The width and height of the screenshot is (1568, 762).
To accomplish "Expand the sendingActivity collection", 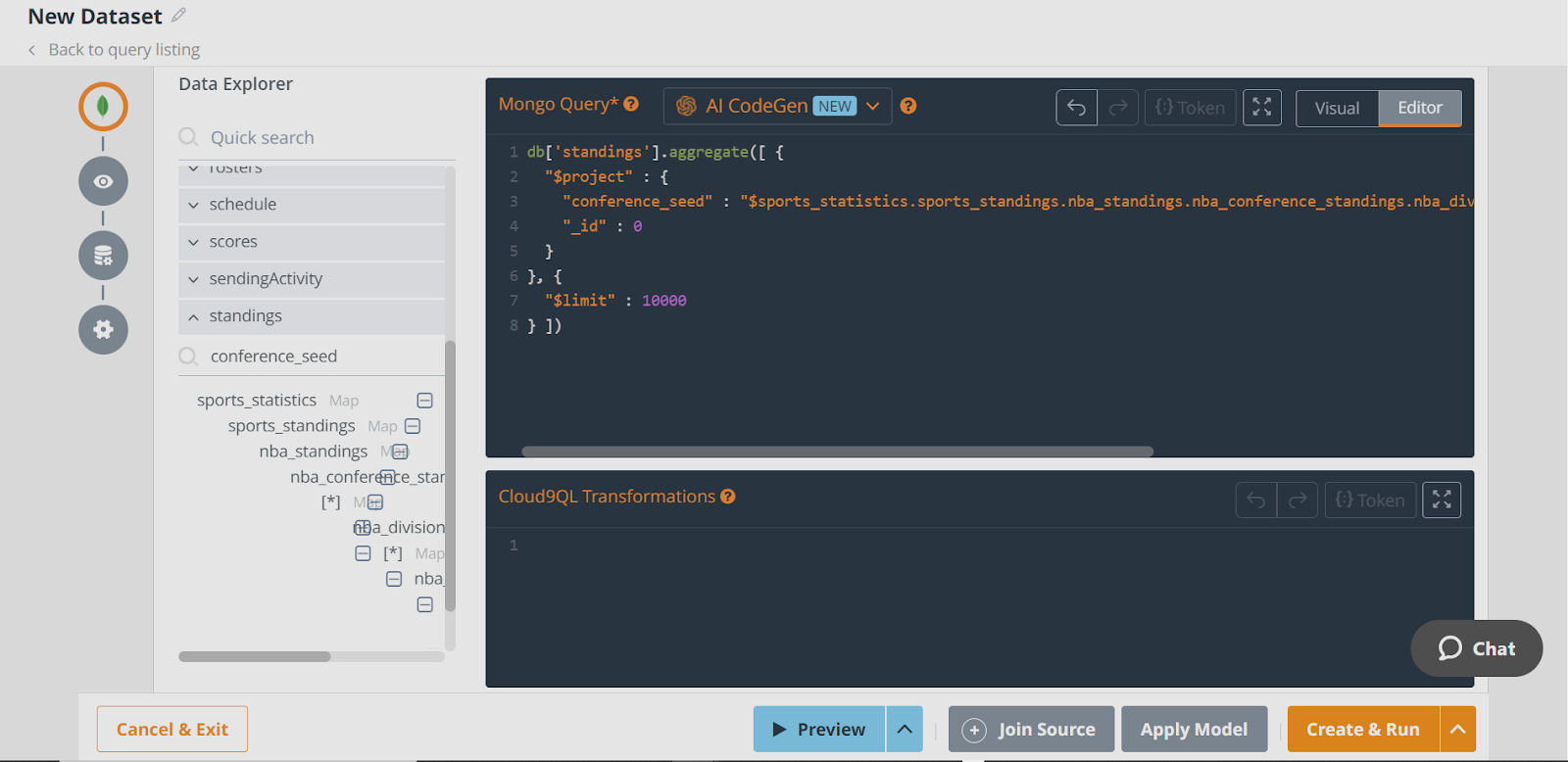I will coord(312,279).
